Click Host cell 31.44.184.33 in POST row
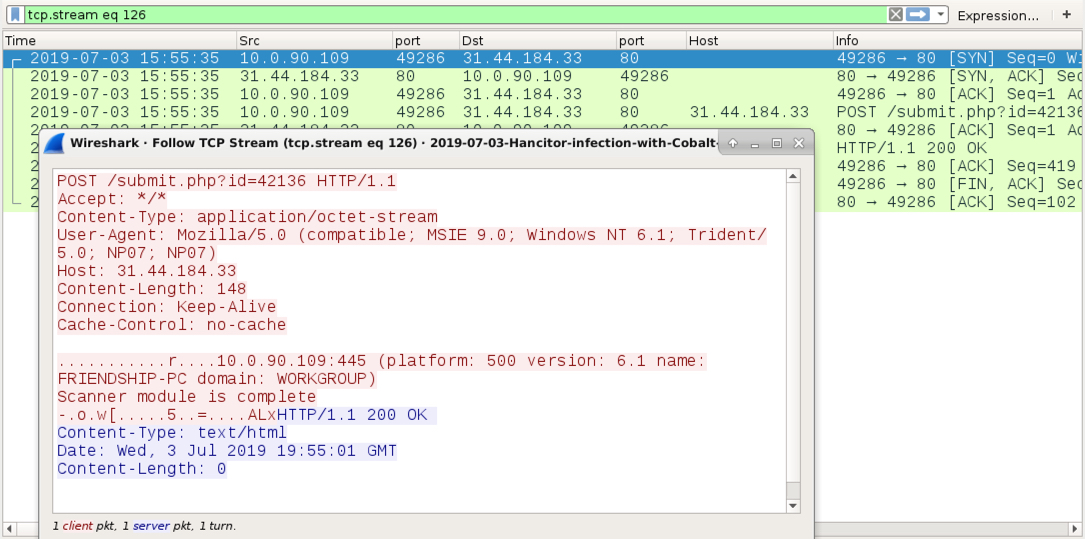This screenshot has height=539, width=1085. click(749, 112)
